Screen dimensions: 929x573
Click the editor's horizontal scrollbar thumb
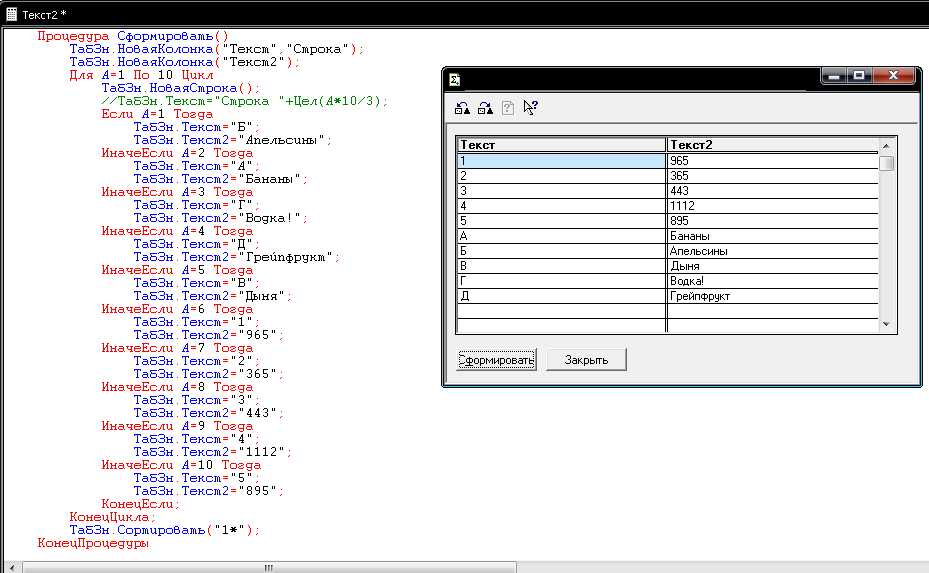(269, 568)
